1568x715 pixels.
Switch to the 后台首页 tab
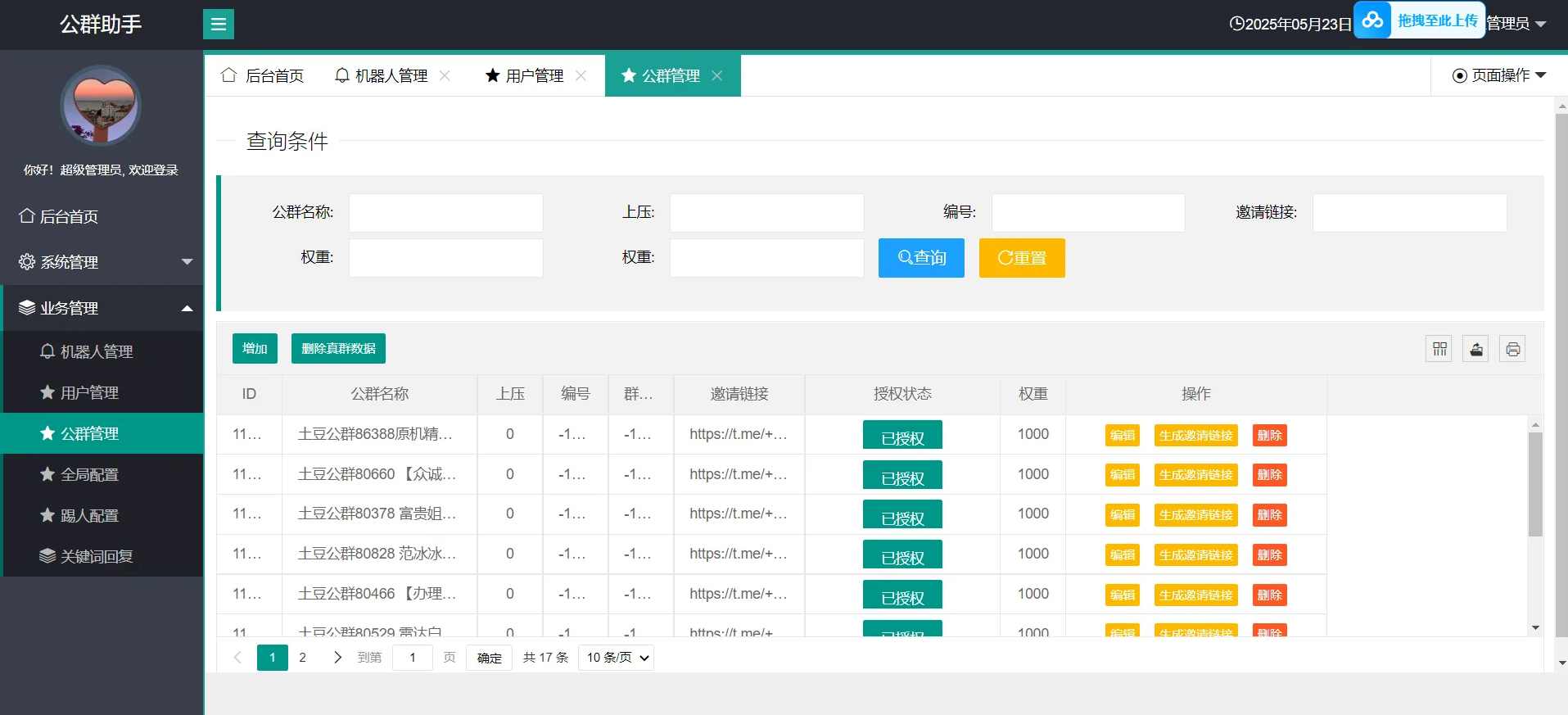pos(263,75)
